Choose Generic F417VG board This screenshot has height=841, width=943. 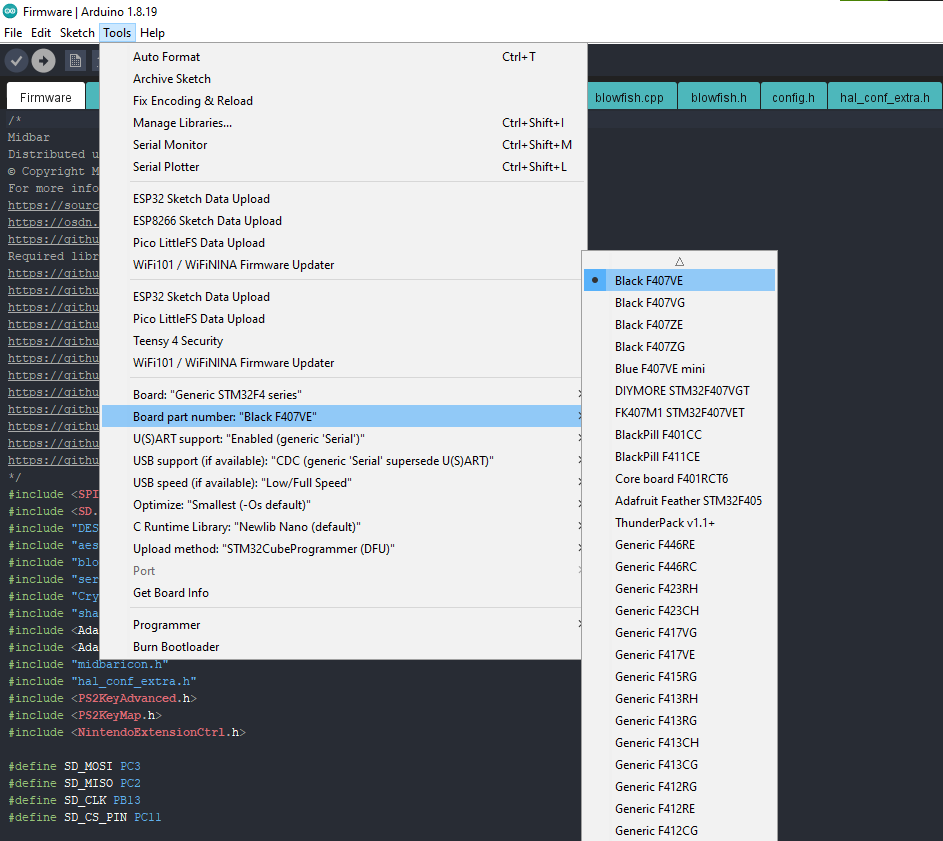pos(680,633)
